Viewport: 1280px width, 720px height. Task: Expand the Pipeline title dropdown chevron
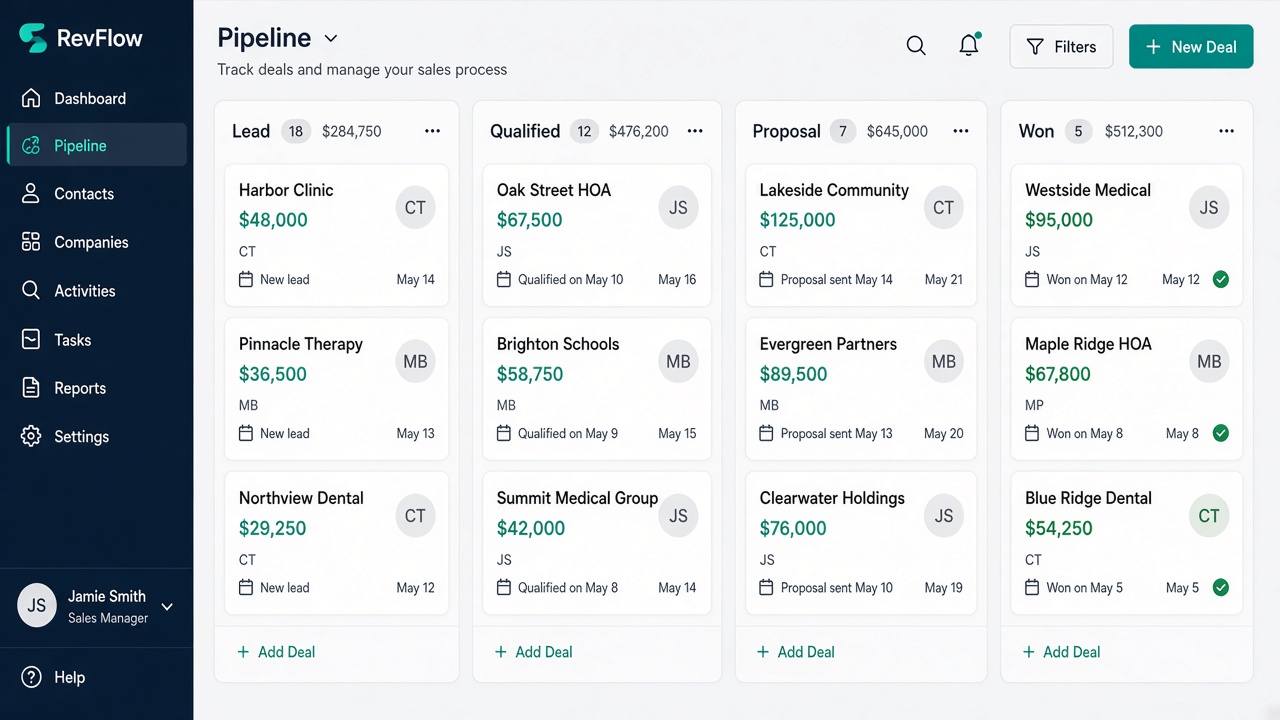[331, 39]
